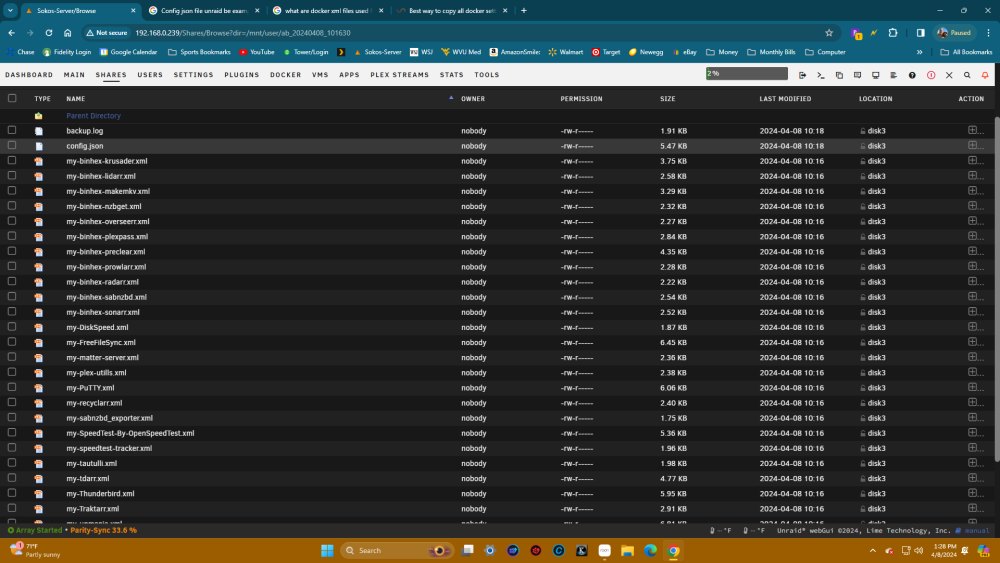Viewport: 1000px width, 563px height.
Task: Click the taskbar Search box
Action: [x=397, y=551]
